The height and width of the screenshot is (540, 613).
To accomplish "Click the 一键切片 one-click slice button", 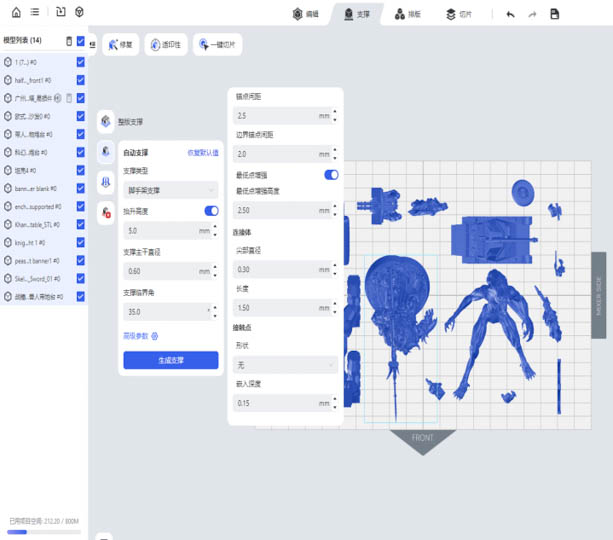I will point(217,45).
